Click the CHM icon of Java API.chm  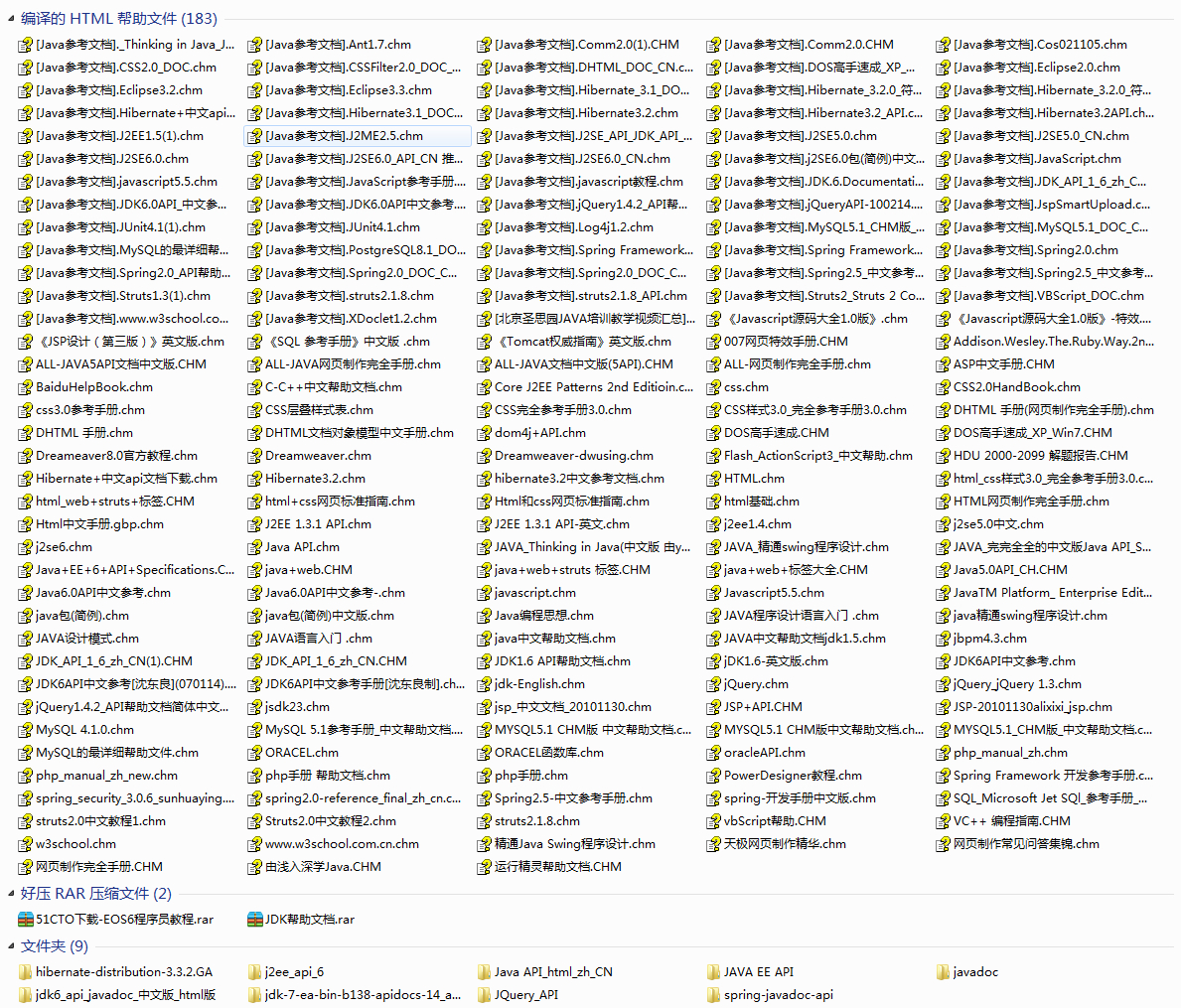[254, 547]
